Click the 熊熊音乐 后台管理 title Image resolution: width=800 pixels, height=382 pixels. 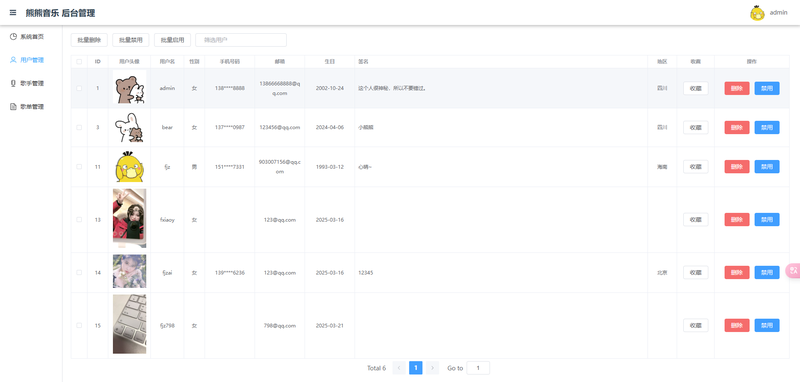coord(60,13)
